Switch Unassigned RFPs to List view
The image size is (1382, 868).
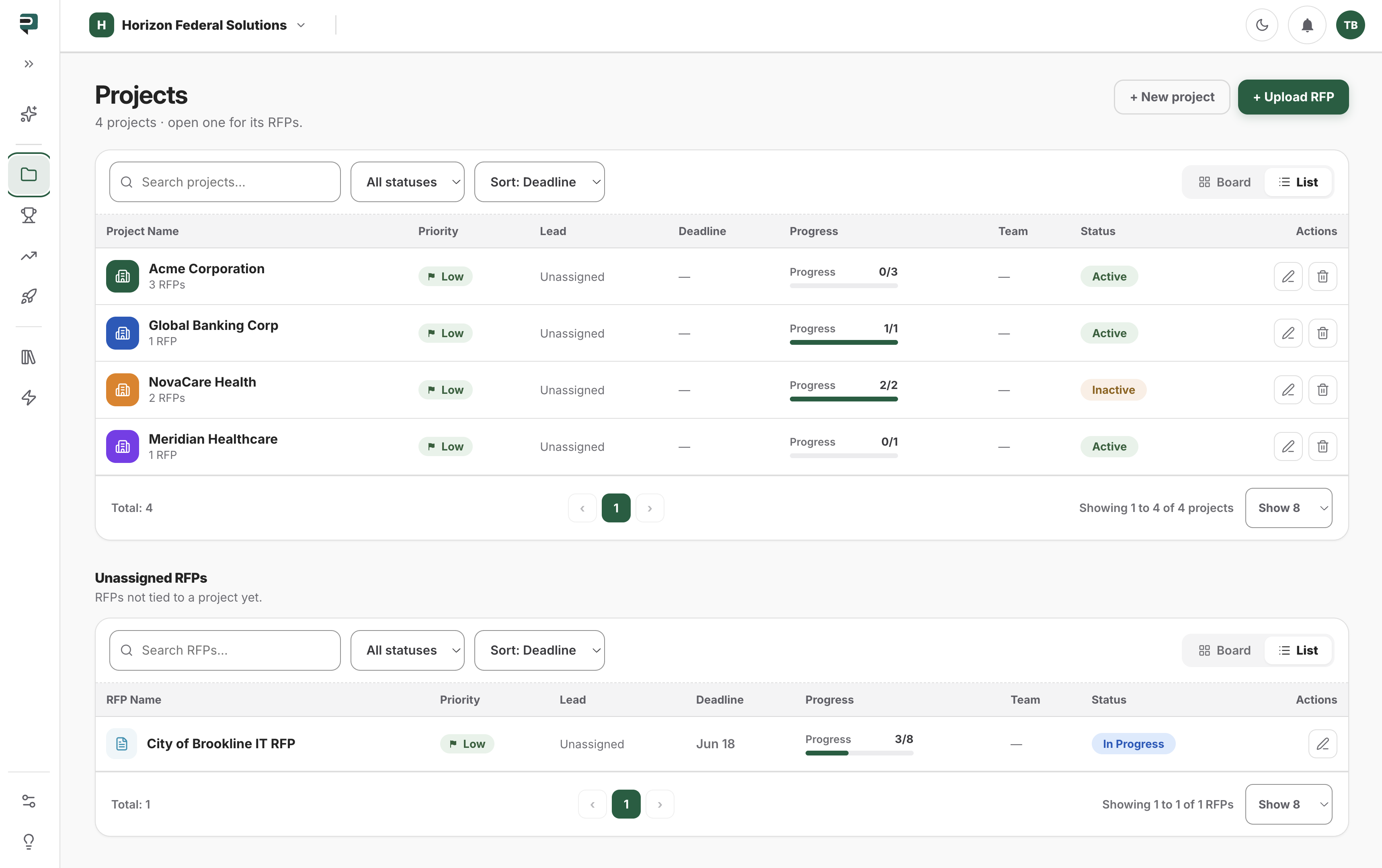1298,650
